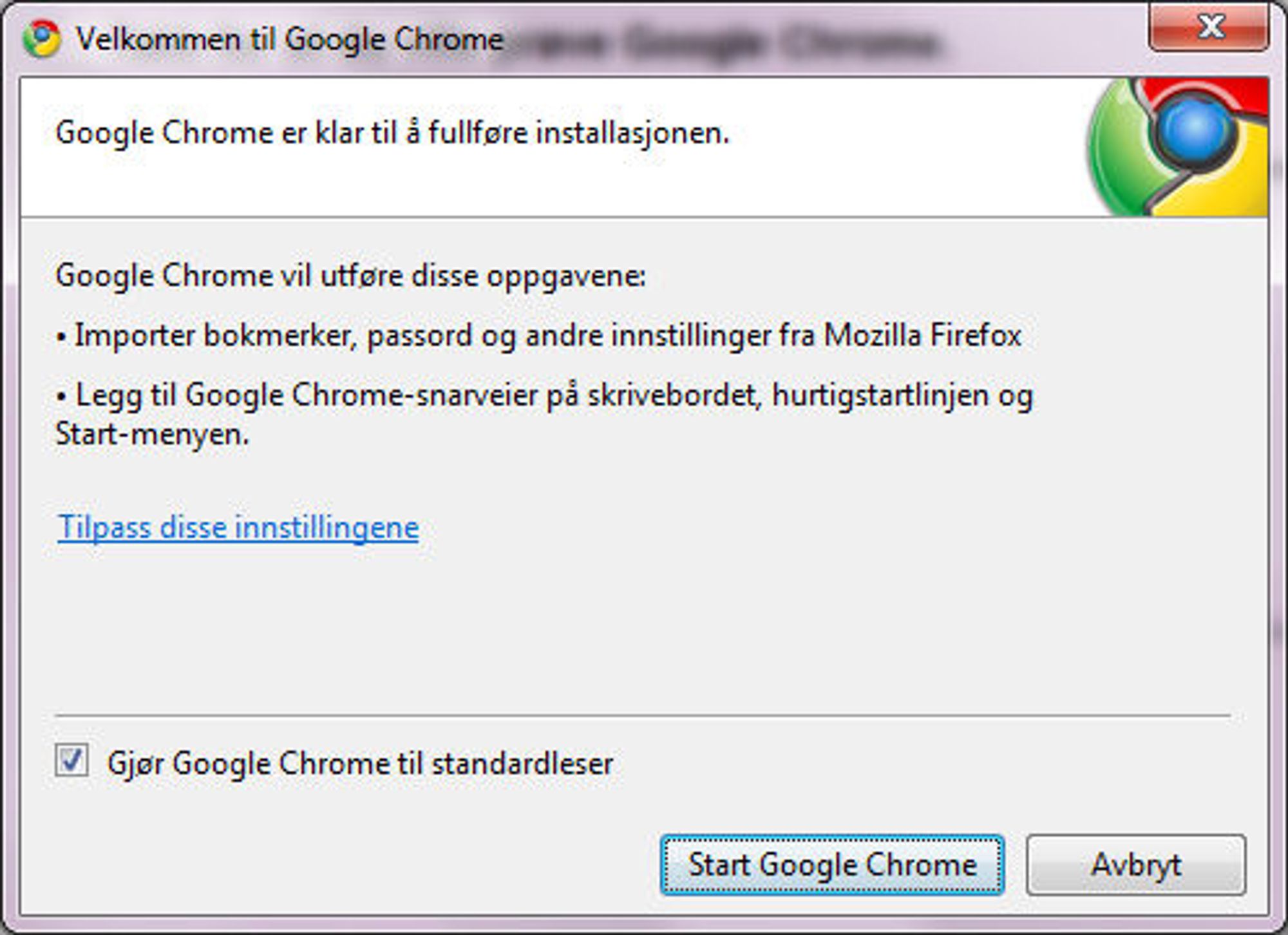Cancel installation with the Avbryt button
1288x935 pixels.
pos(1136,865)
